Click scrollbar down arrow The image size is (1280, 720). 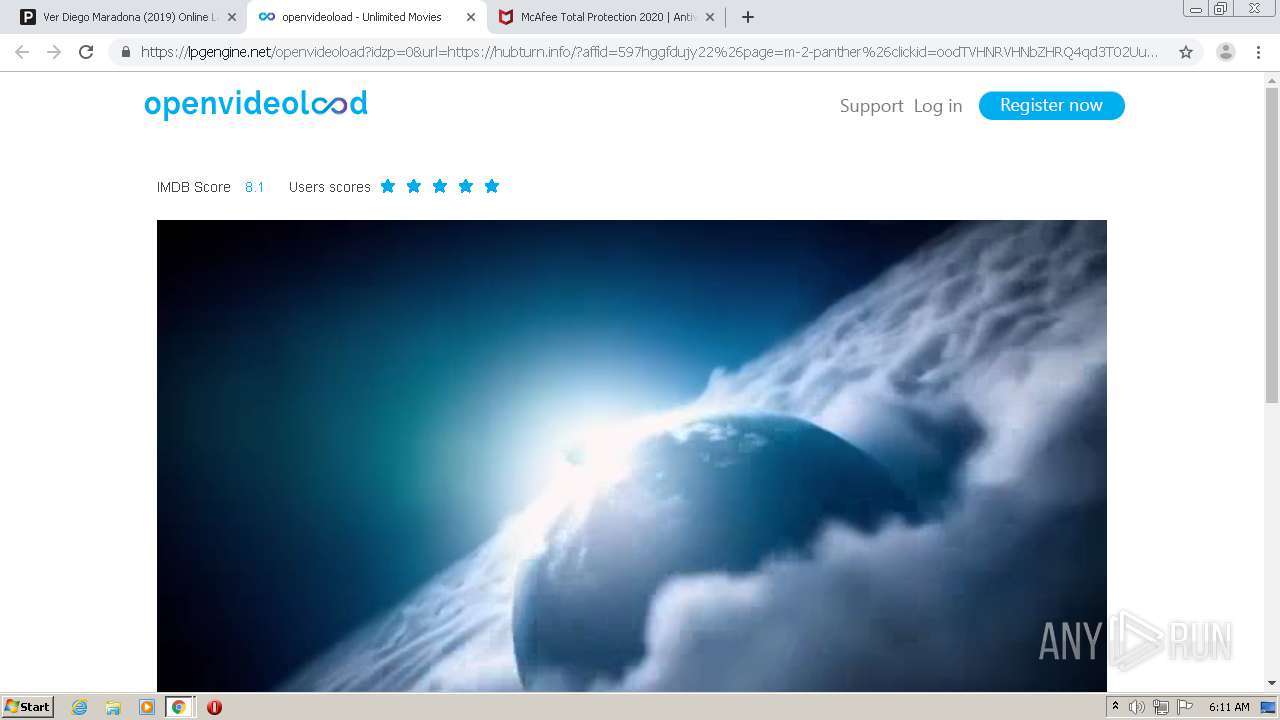tap(1272, 683)
